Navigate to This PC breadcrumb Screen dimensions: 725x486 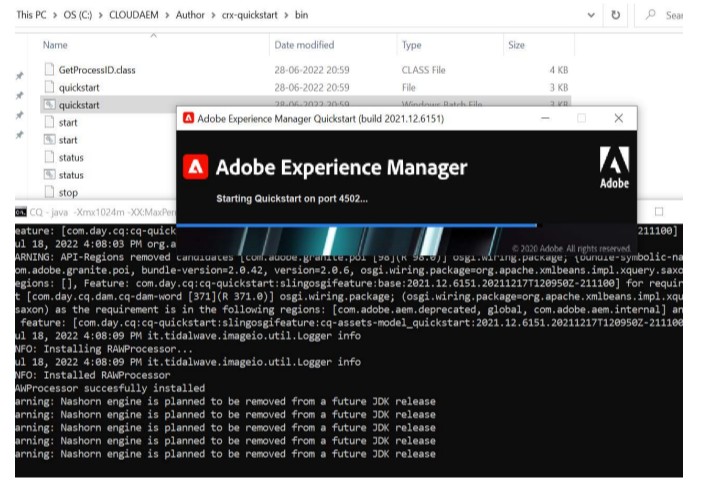31,15
